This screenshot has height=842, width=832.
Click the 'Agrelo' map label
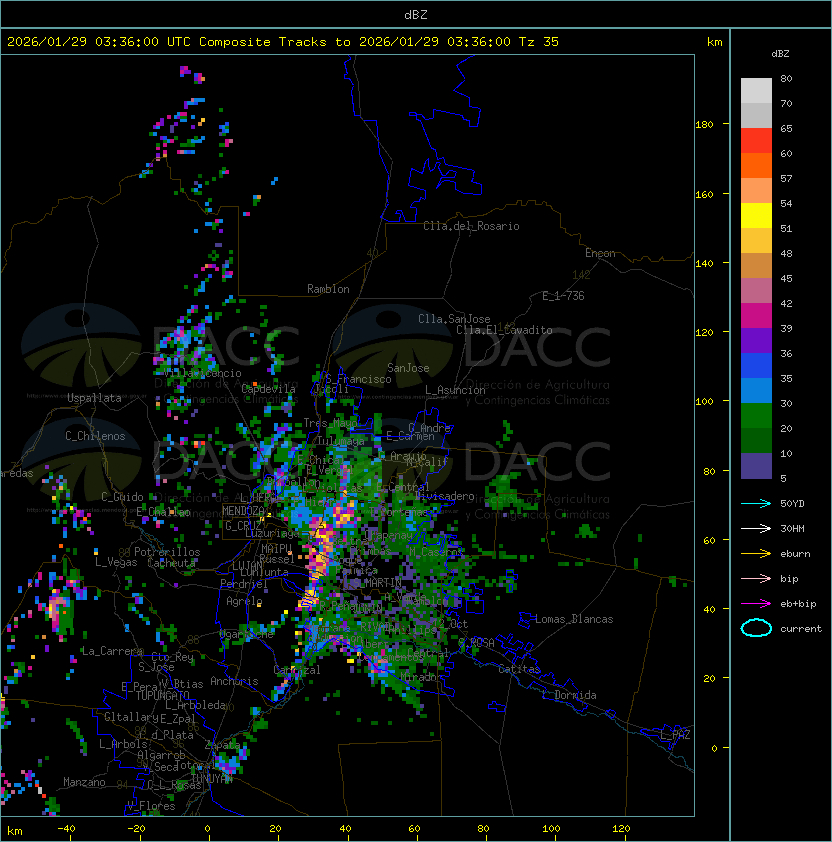point(244,601)
